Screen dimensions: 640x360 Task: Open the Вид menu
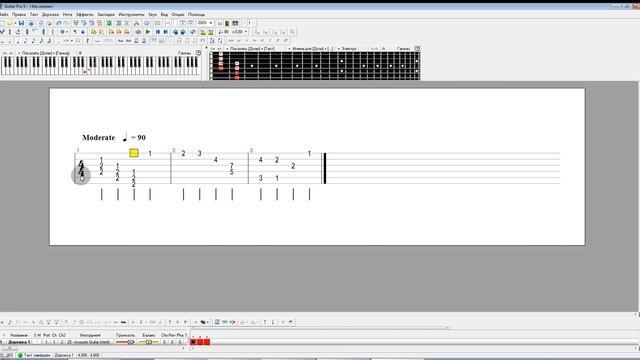[164, 14]
